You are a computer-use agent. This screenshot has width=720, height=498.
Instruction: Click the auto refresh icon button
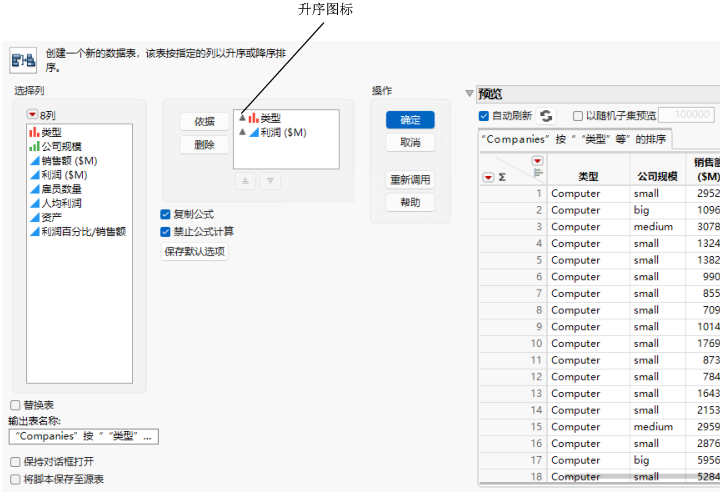pos(546,116)
